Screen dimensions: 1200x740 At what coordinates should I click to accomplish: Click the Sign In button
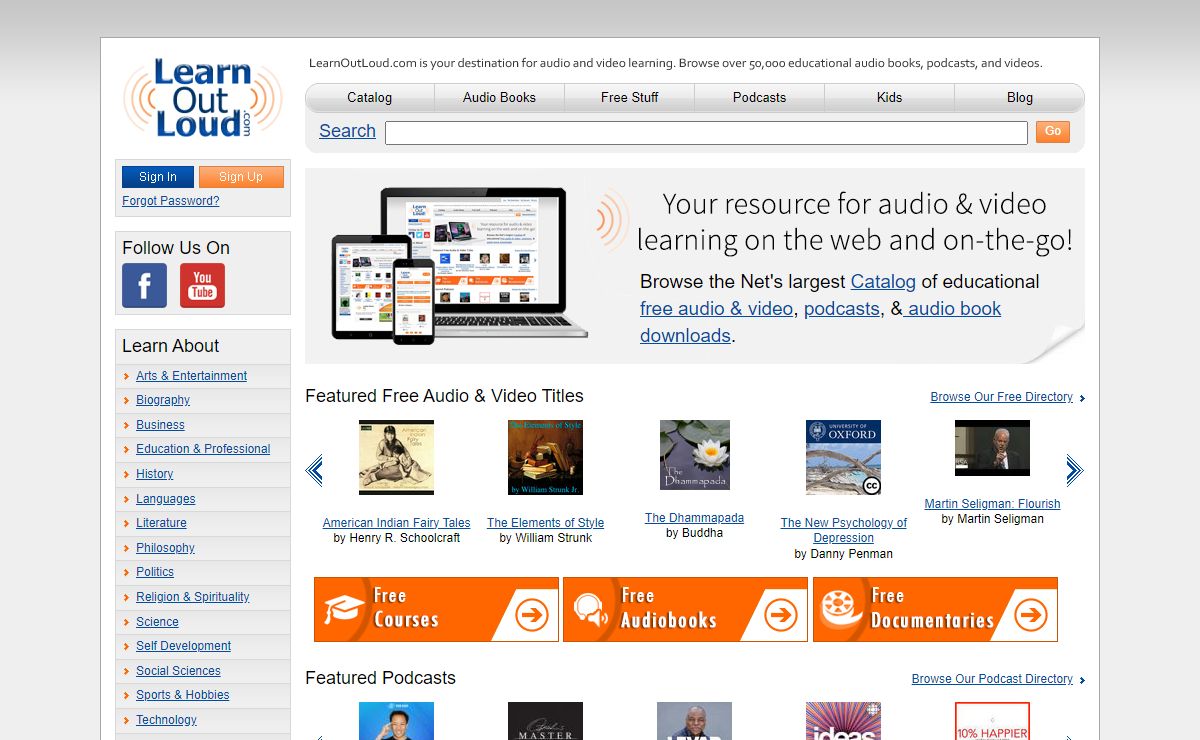[x=158, y=177]
